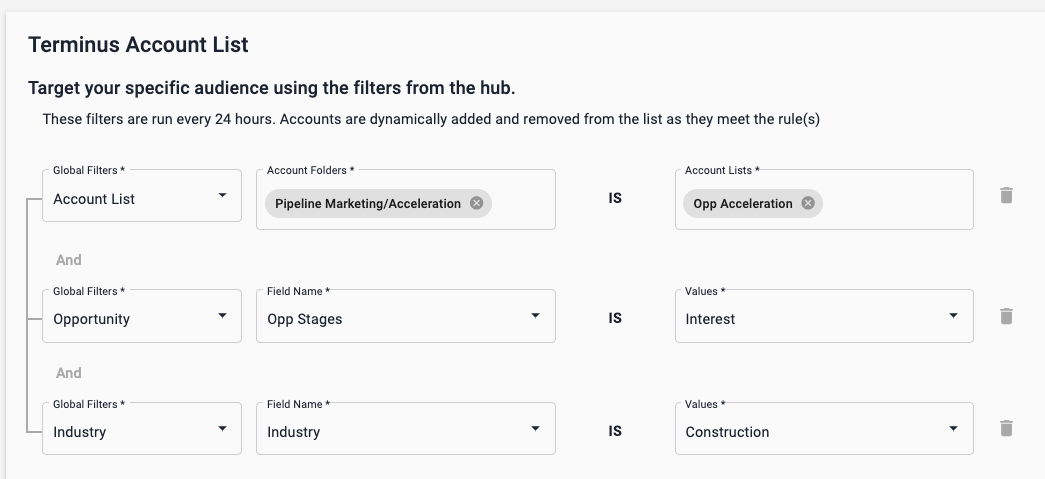Remove the Opp Acceleration chip
Image resolution: width=1045 pixels, height=479 pixels.
808,203
